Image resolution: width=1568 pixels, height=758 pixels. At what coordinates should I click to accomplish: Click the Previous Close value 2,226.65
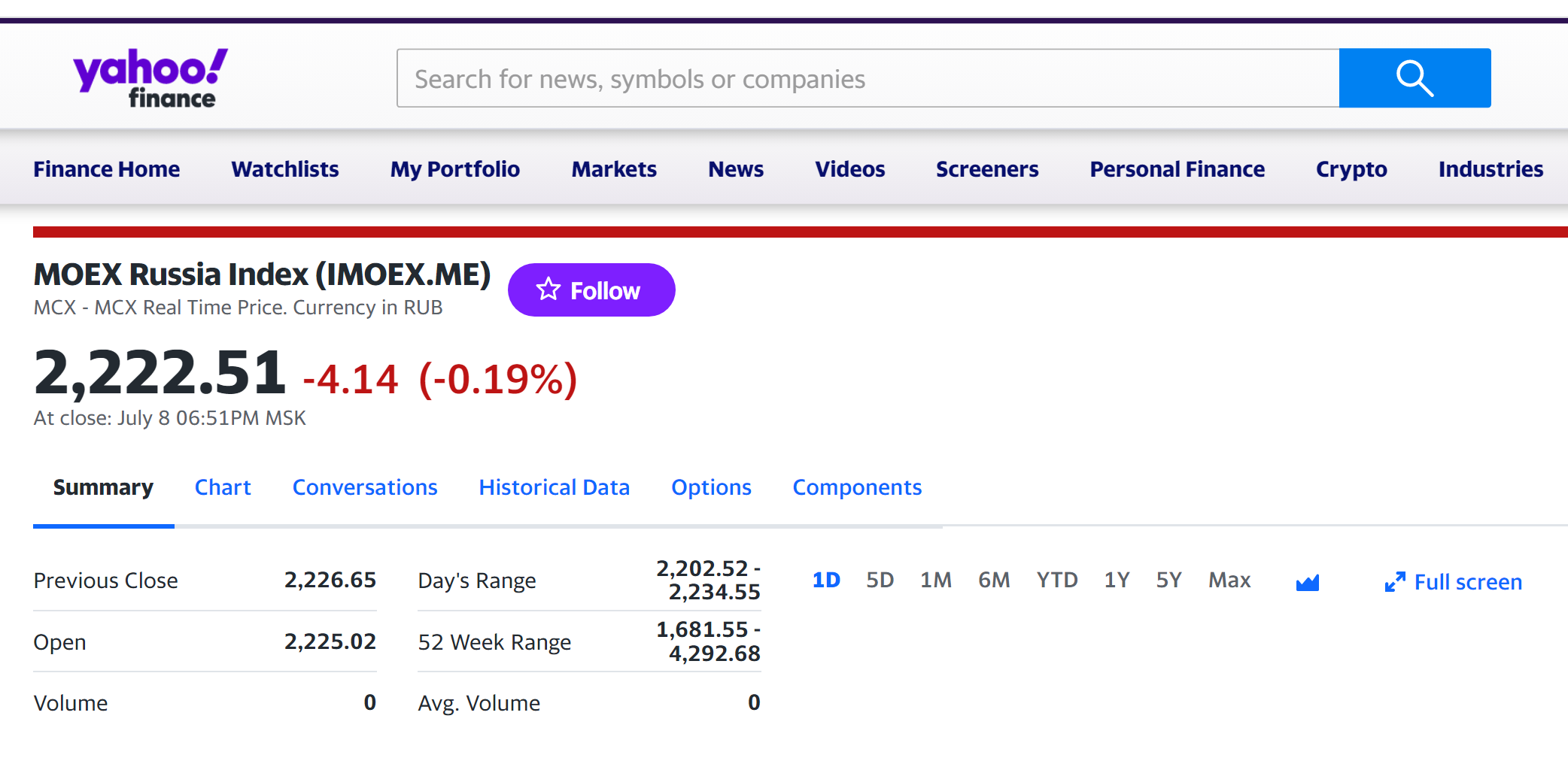330,580
